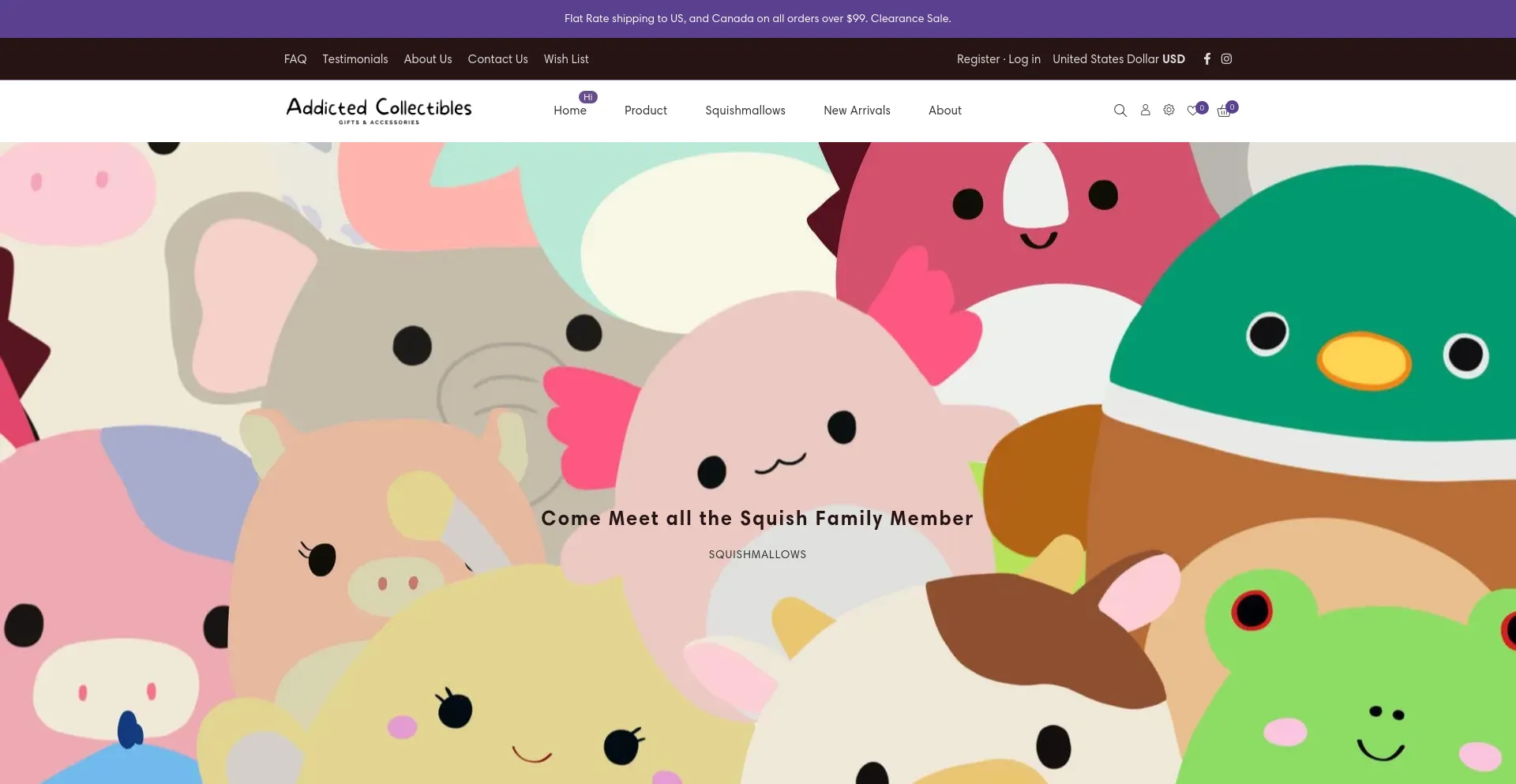The width and height of the screenshot is (1516, 784).
Task: Click the Log in link
Action: point(1024,59)
